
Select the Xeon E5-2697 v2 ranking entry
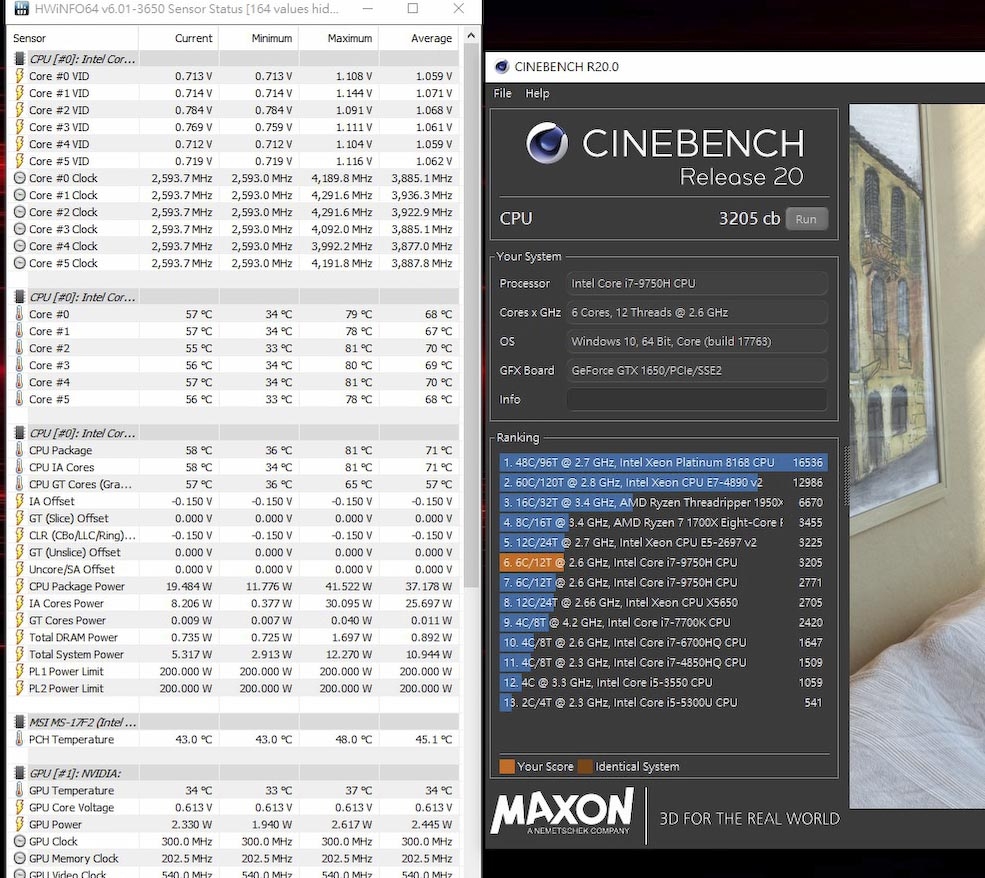pyautogui.click(x=663, y=543)
